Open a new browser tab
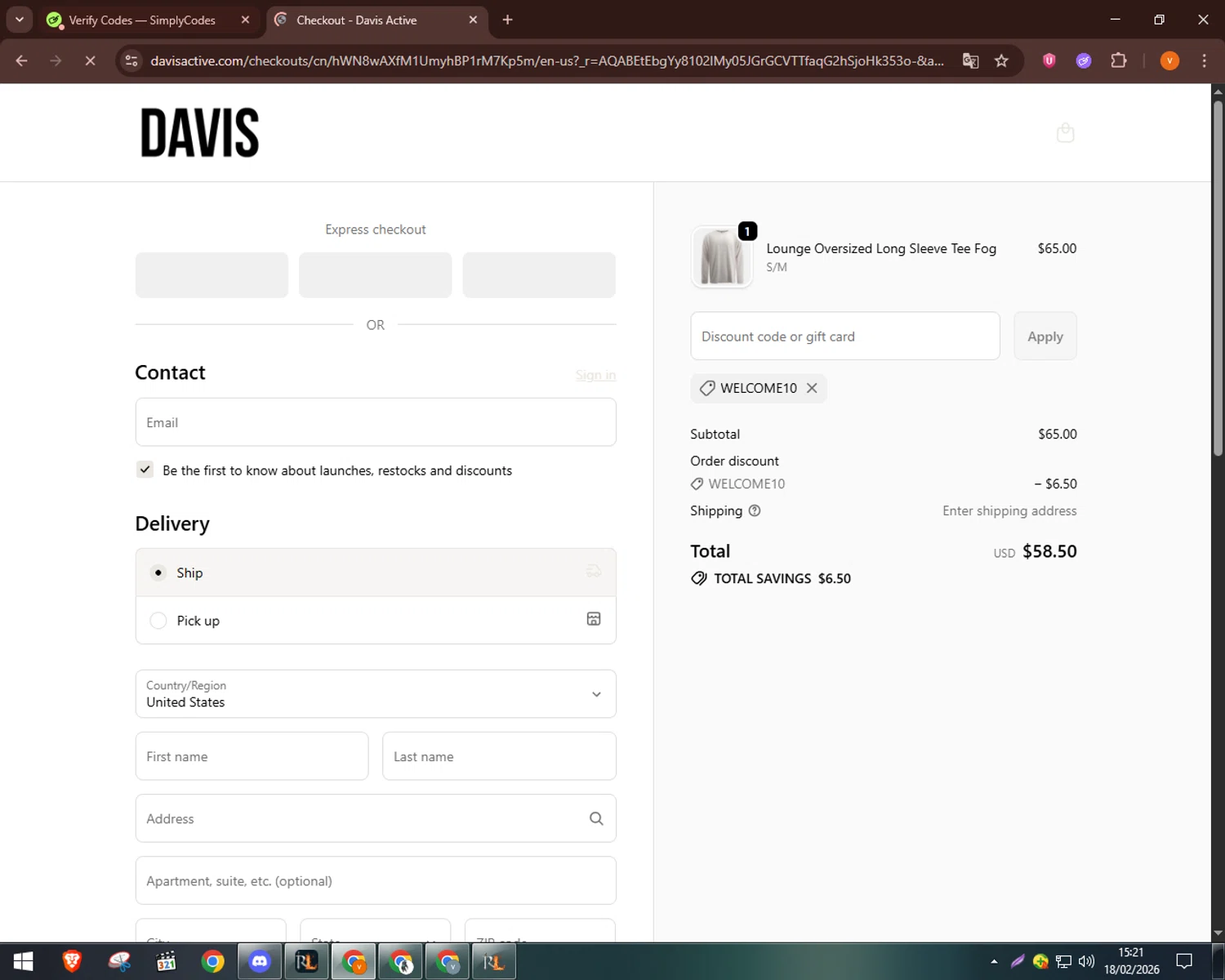The width and height of the screenshot is (1225, 980). point(507,20)
